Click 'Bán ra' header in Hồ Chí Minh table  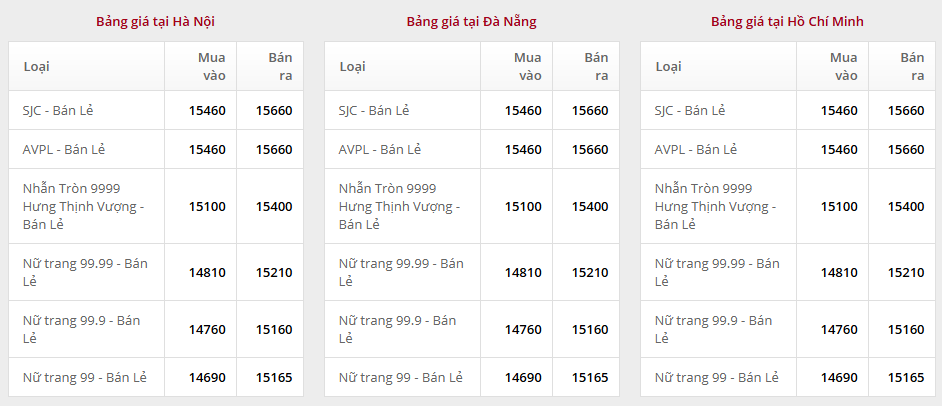click(912, 66)
